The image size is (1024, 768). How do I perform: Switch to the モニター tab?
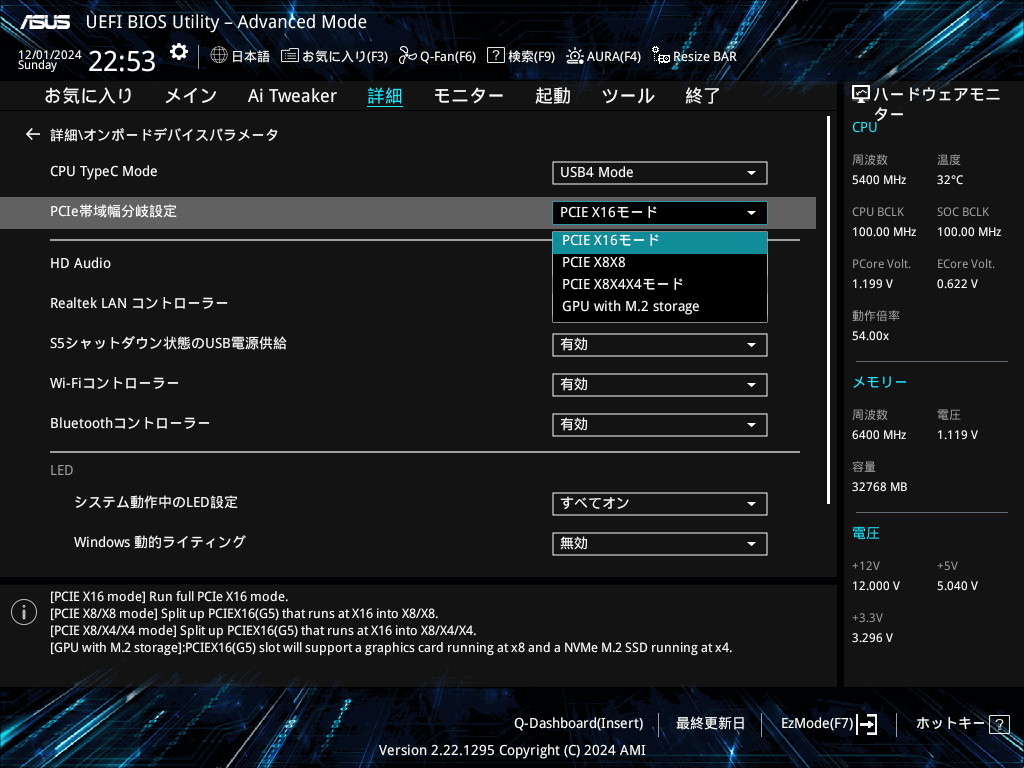[x=469, y=96]
